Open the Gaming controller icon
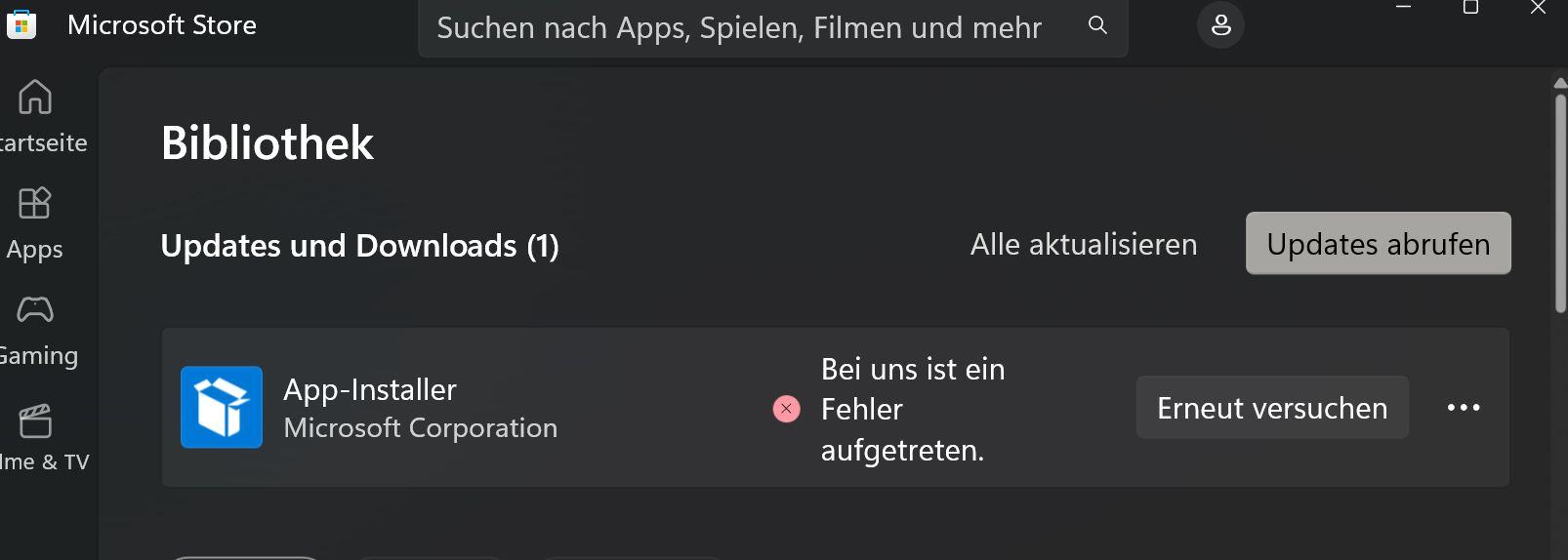Viewport: 1568px width, 560px height. [x=35, y=310]
